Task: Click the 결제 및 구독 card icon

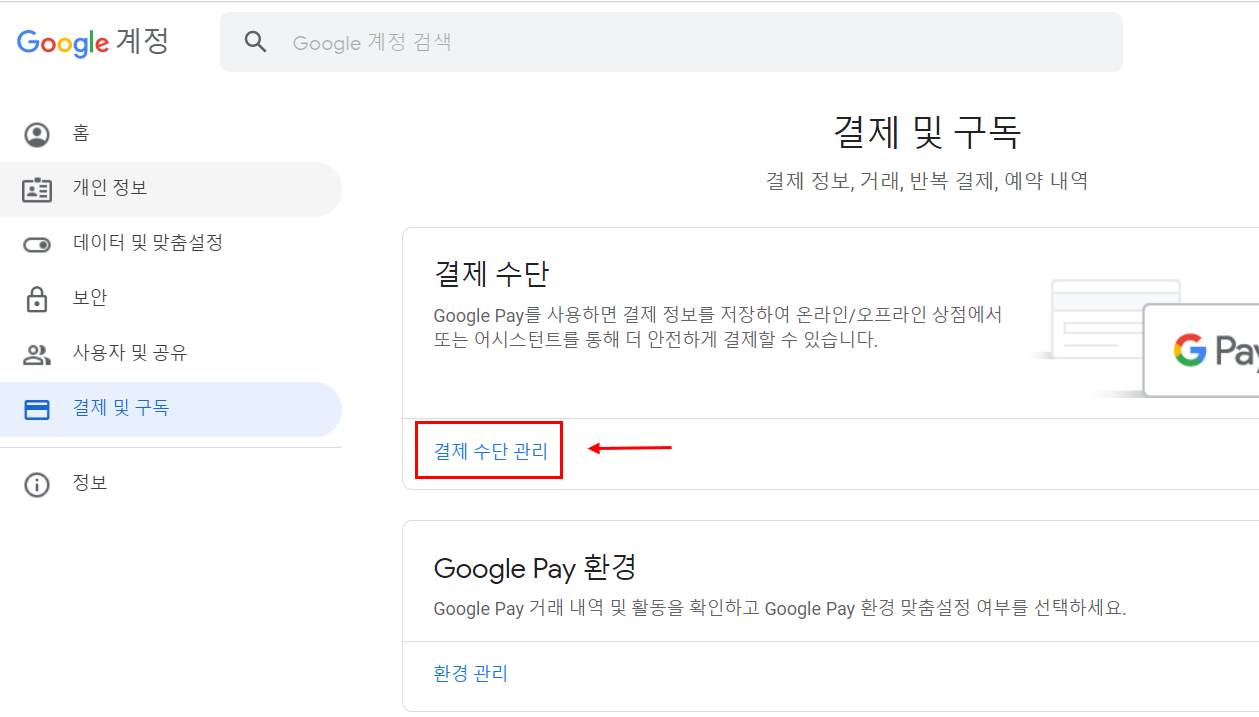Action: 37,409
